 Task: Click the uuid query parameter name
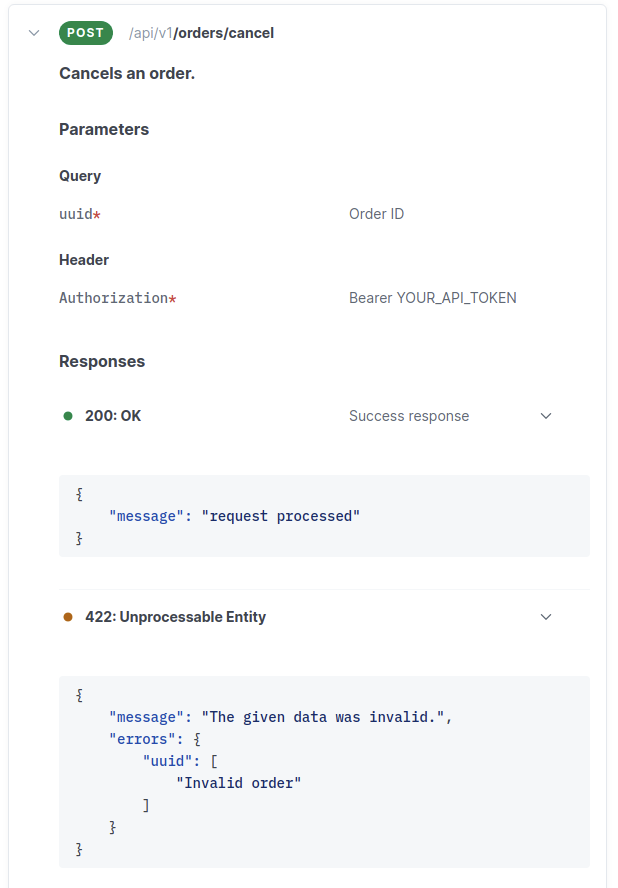(x=75, y=214)
